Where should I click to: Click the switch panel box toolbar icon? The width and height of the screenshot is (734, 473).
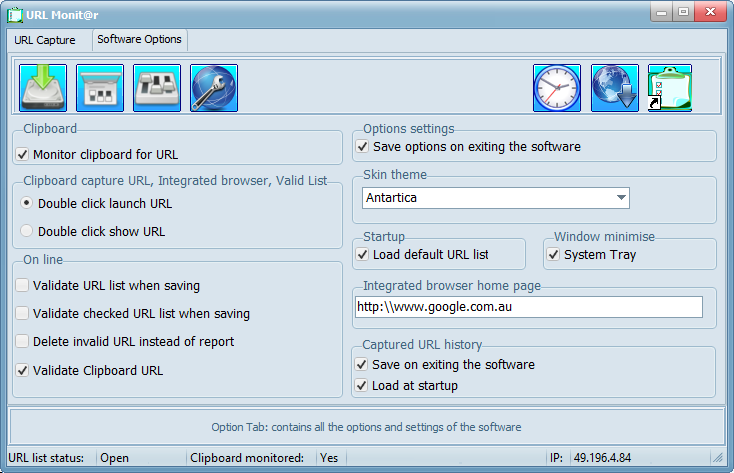pos(100,88)
